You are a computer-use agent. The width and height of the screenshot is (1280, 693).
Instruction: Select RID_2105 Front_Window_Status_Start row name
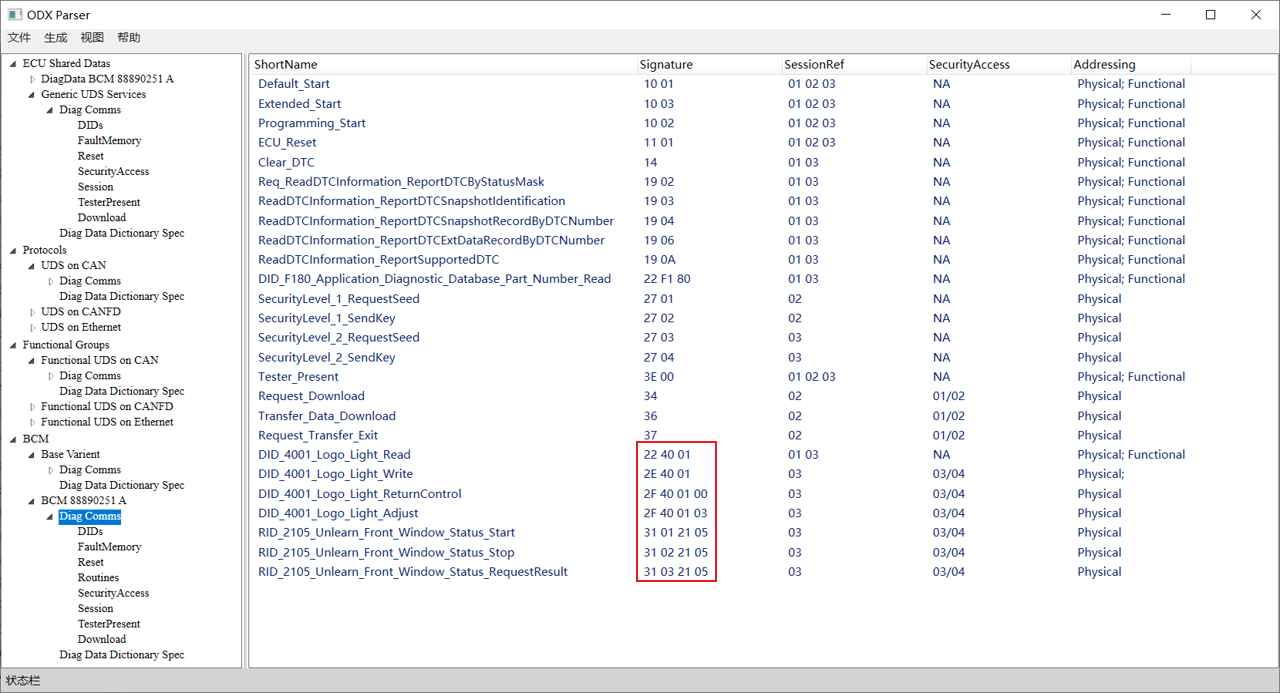(387, 533)
